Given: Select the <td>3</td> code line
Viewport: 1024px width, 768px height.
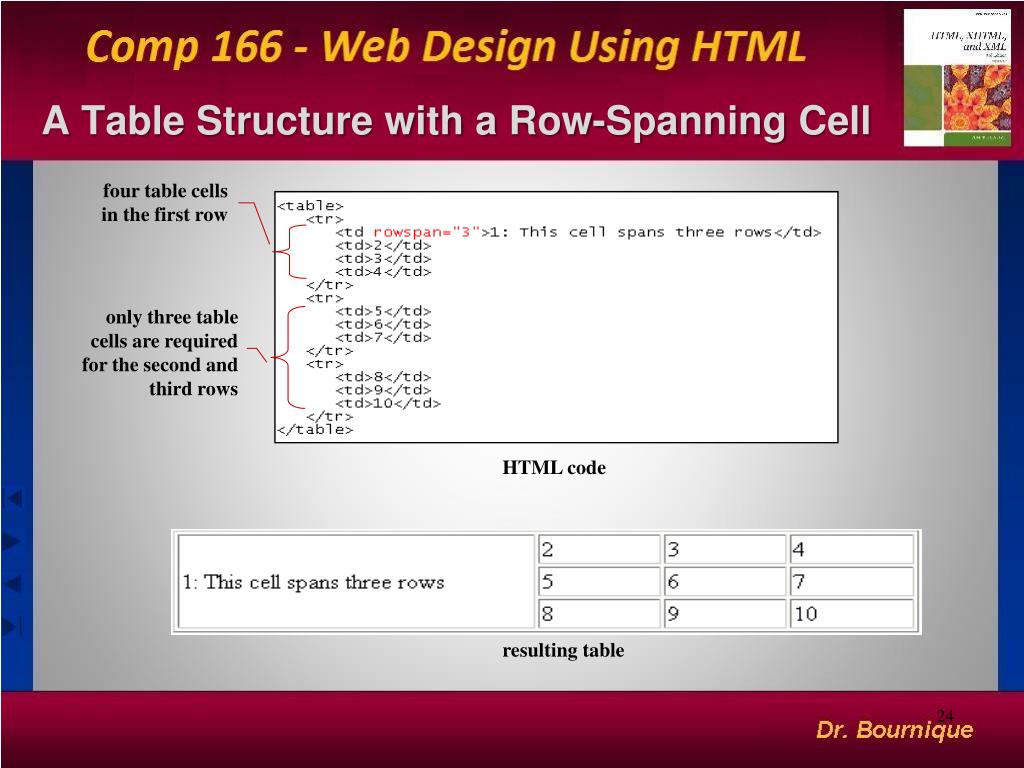Looking at the screenshot, I should (x=383, y=259).
